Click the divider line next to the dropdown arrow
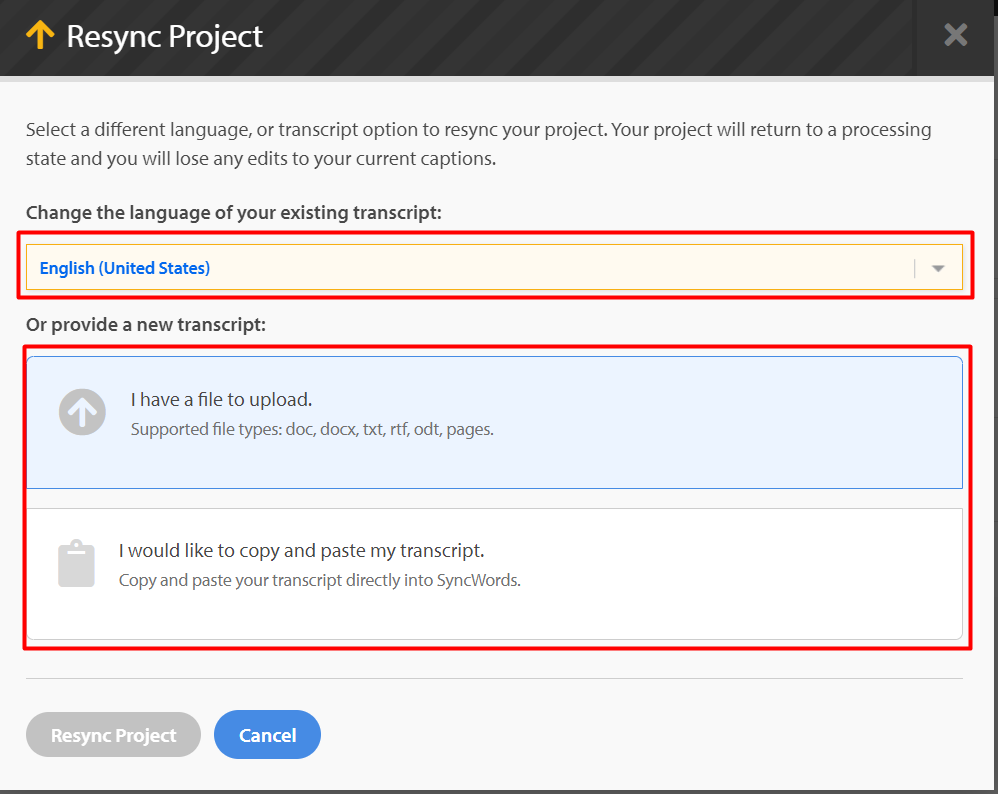This screenshot has height=794, width=998. coord(915,268)
